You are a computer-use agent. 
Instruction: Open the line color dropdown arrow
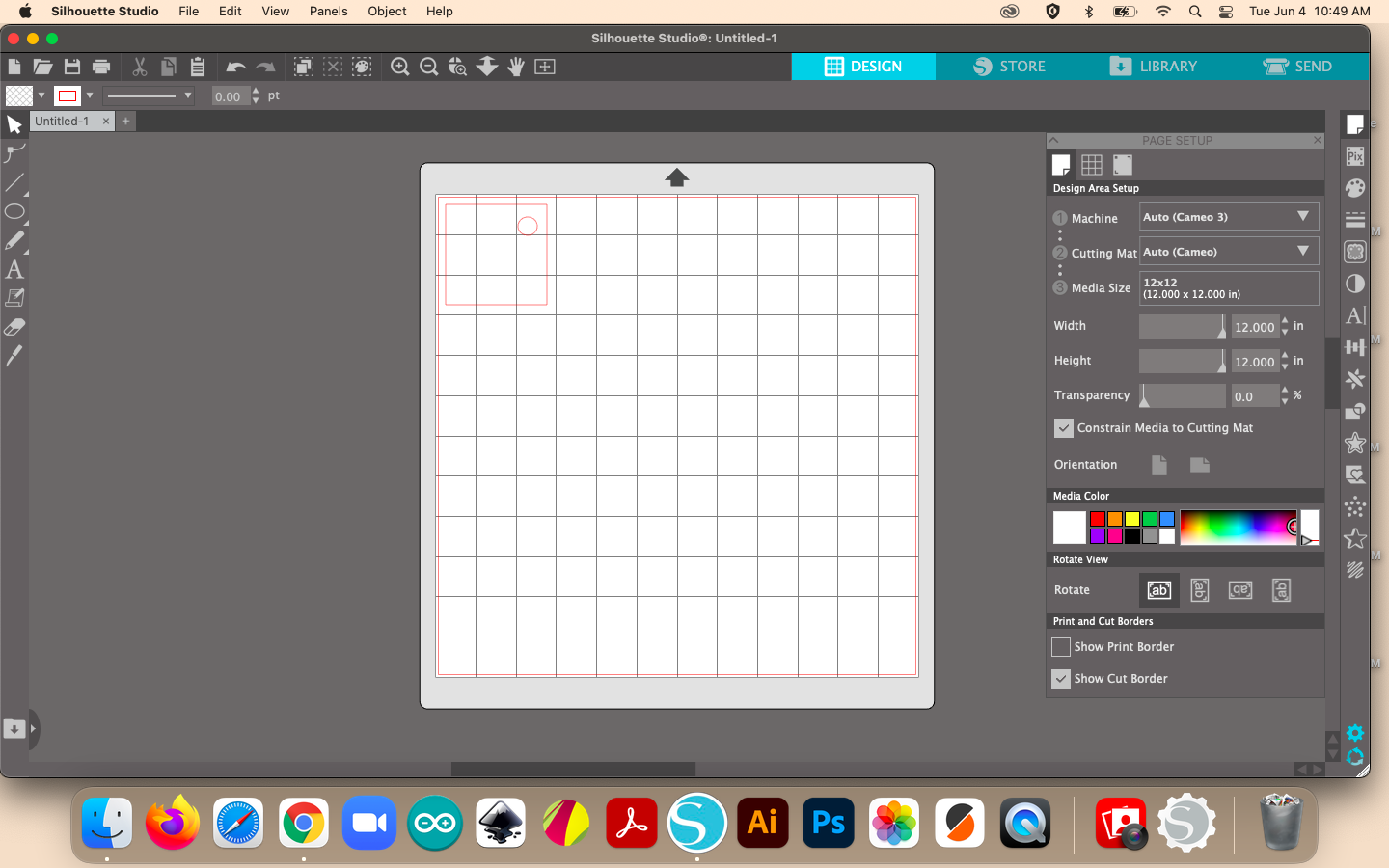(x=90, y=95)
